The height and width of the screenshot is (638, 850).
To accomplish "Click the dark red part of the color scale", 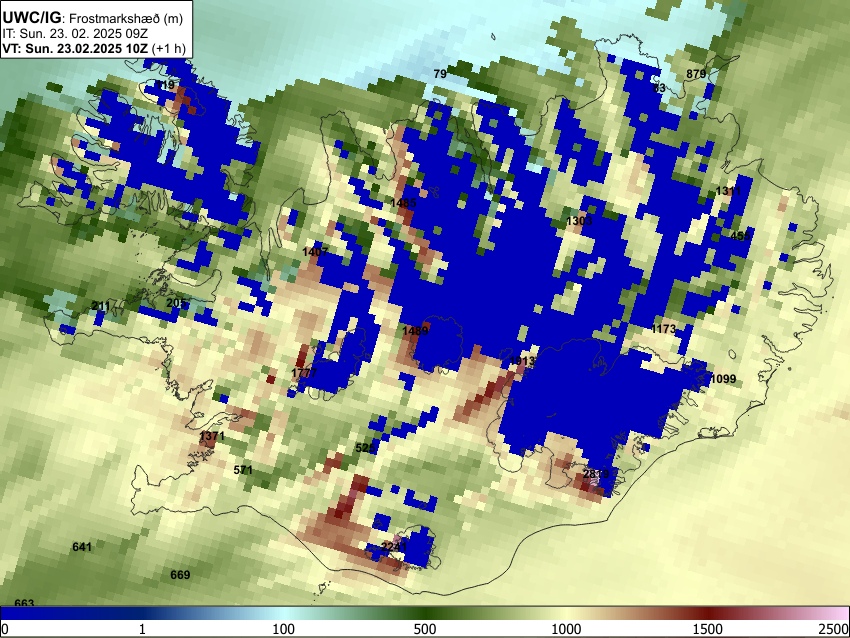I will pyautogui.click(x=708, y=613).
